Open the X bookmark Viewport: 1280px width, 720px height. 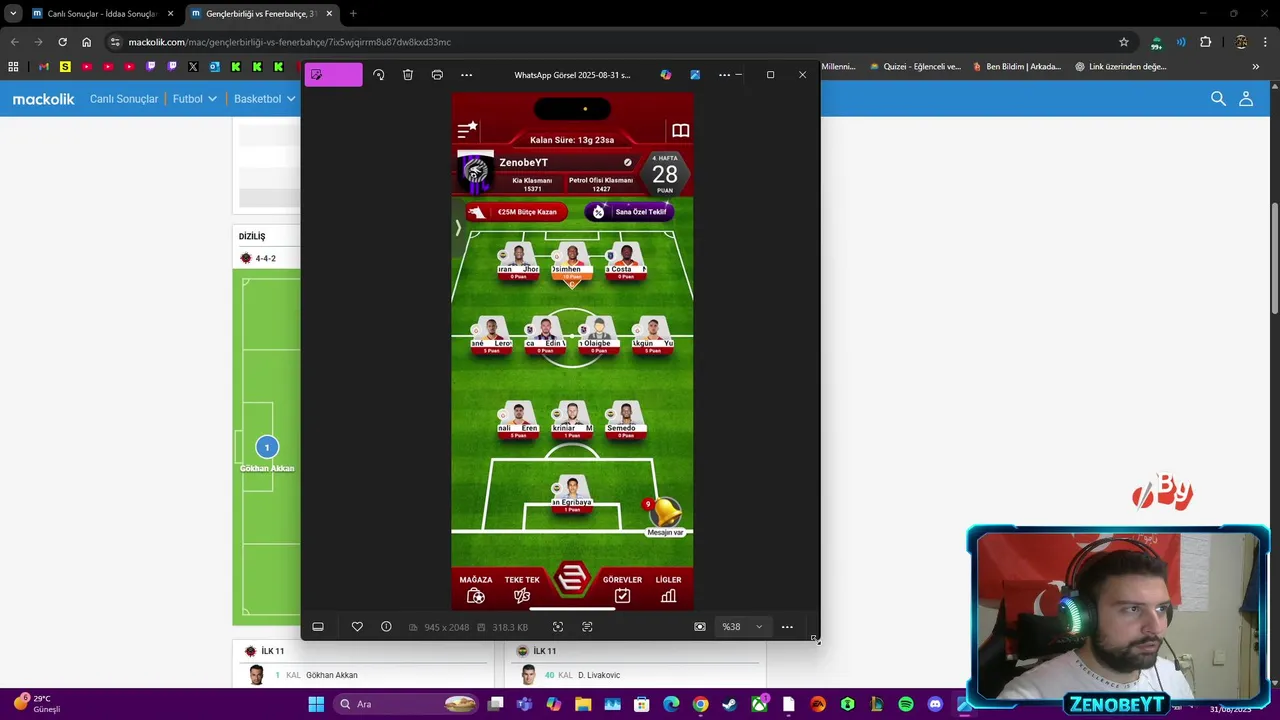point(193,67)
